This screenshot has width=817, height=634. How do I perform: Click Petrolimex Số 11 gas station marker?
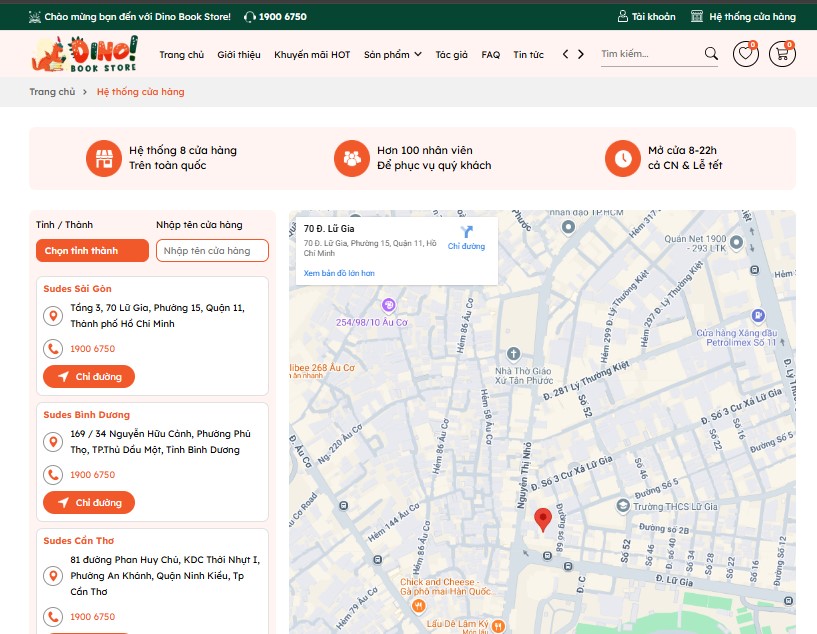pyautogui.click(x=758, y=315)
